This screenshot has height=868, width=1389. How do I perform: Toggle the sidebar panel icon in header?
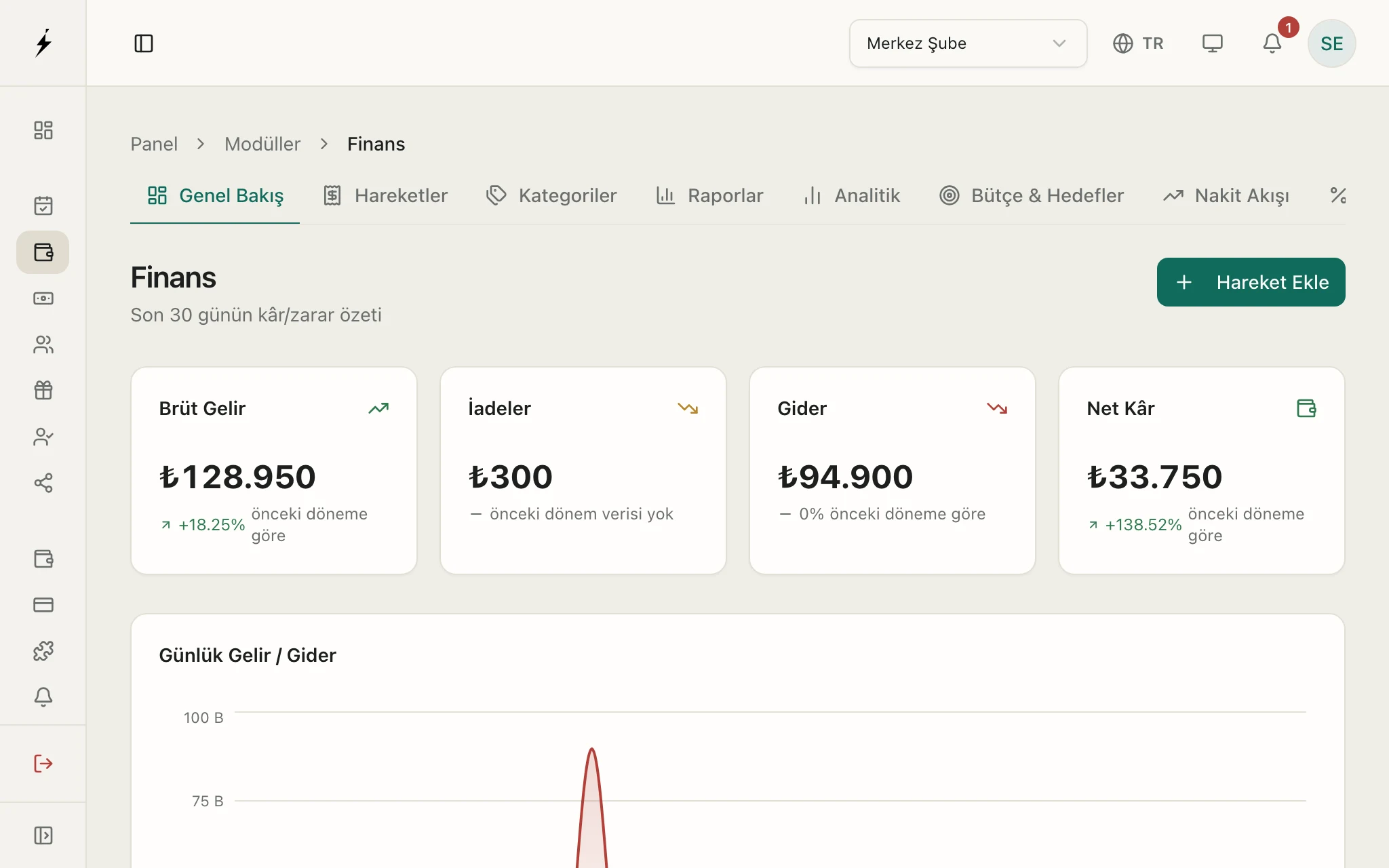coord(144,43)
